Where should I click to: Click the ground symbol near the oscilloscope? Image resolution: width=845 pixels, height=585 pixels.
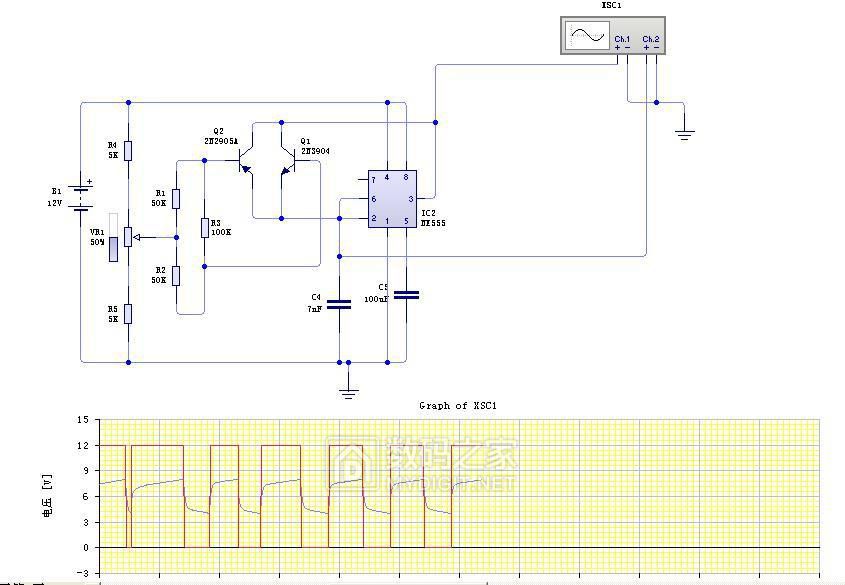click(x=685, y=132)
